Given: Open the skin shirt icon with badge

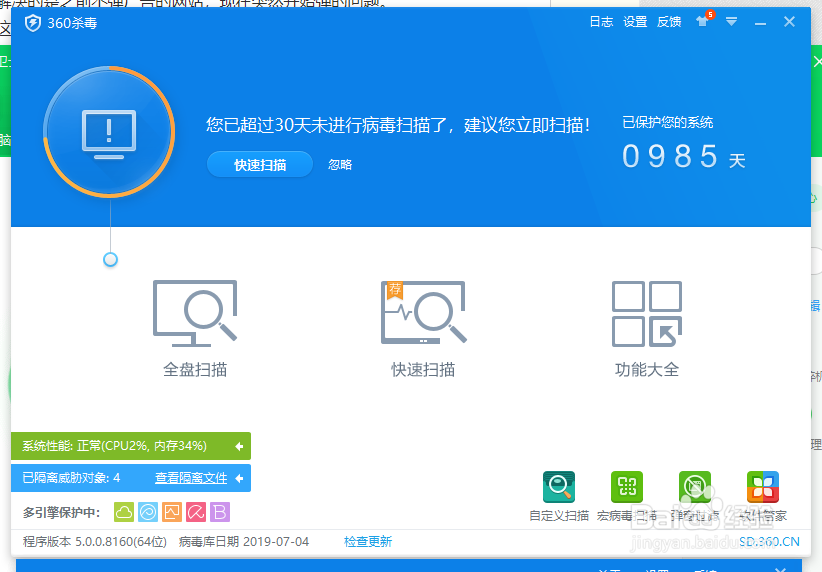Looking at the screenshot, I should [704, 20].
